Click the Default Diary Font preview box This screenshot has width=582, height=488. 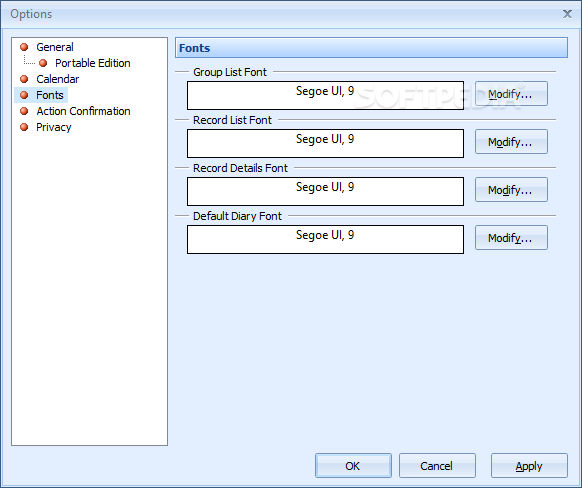pyautogui.click(x=325, y=239)
